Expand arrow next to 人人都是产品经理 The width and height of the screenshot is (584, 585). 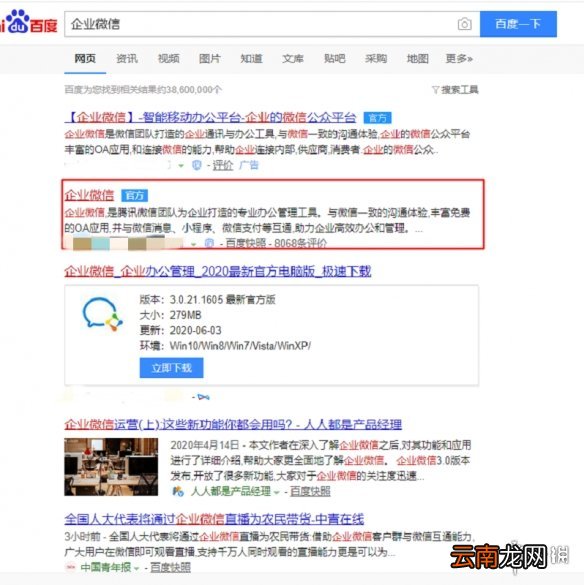(277, 492)
